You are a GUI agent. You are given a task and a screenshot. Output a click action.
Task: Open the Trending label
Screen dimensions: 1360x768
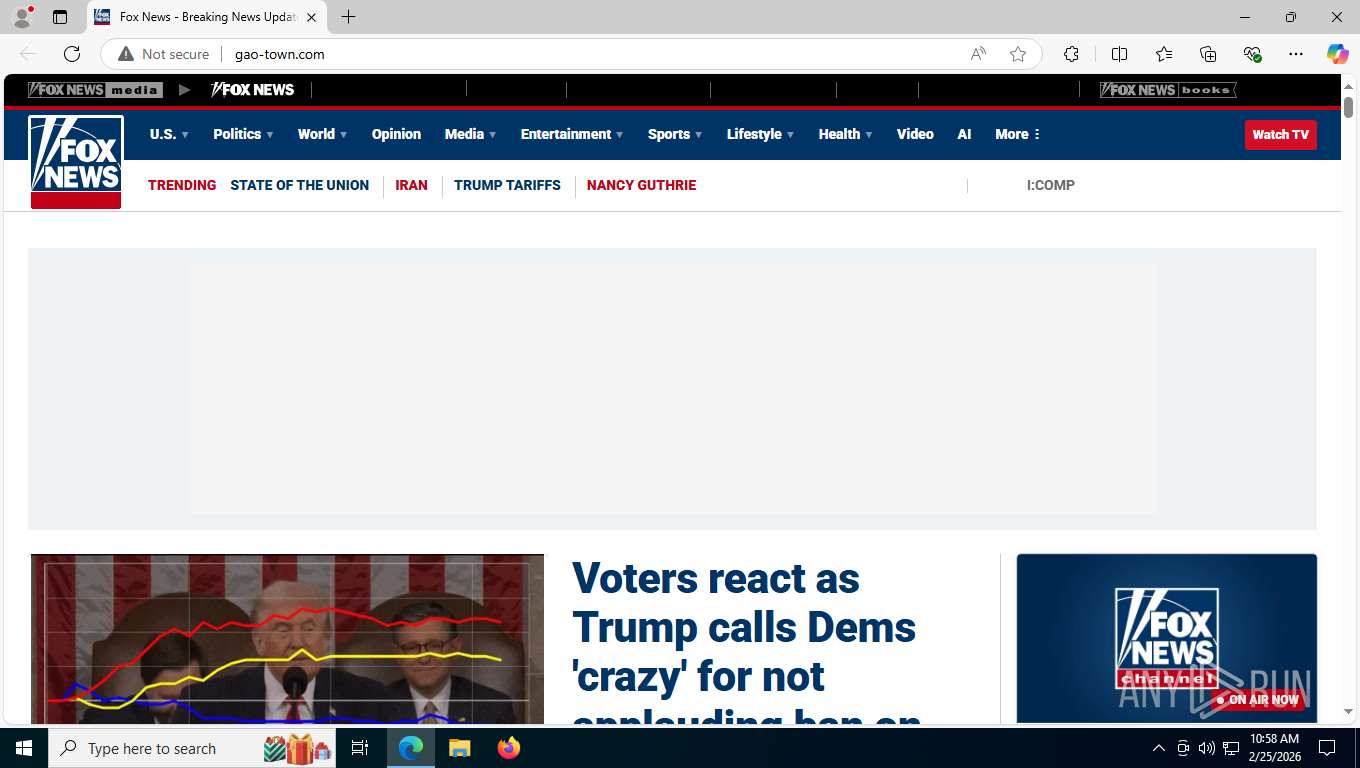(182, 185)
